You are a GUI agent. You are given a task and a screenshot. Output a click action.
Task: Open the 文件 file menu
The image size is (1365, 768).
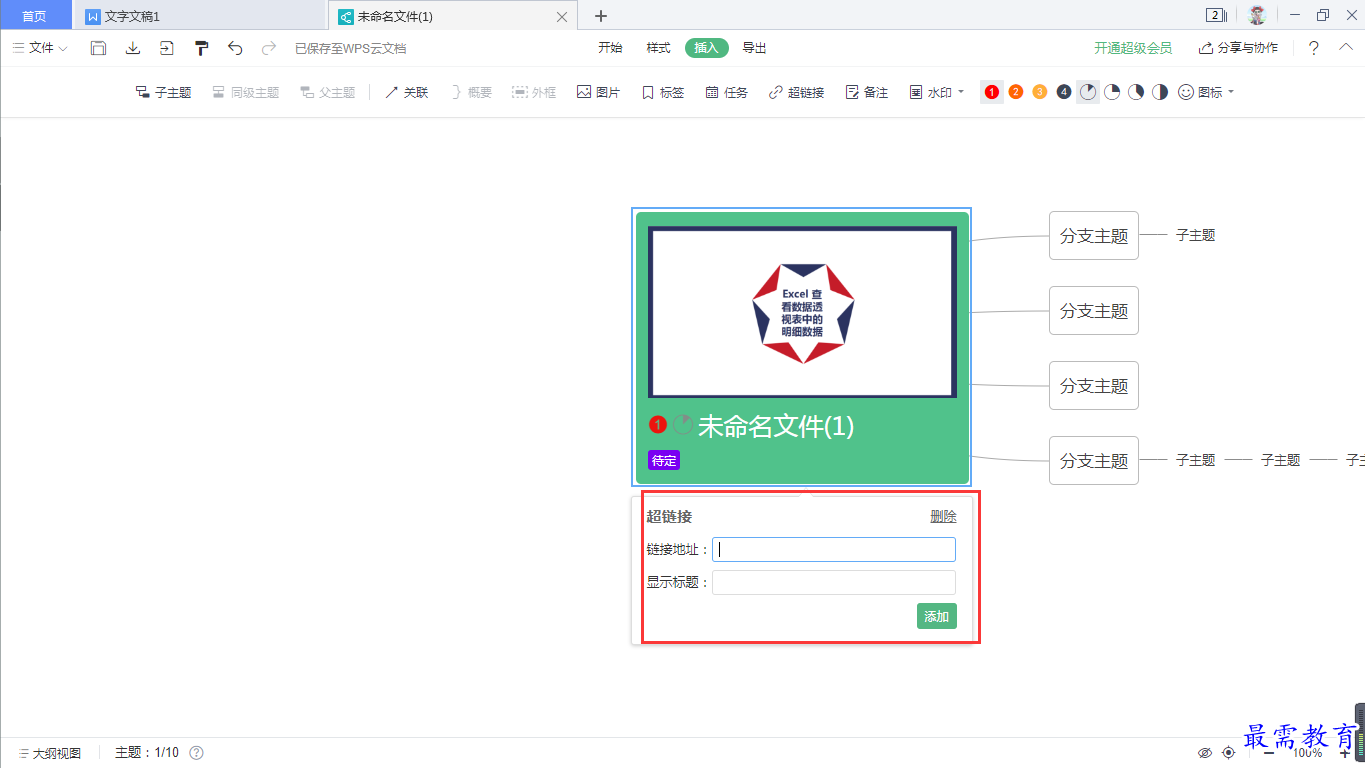40,48
